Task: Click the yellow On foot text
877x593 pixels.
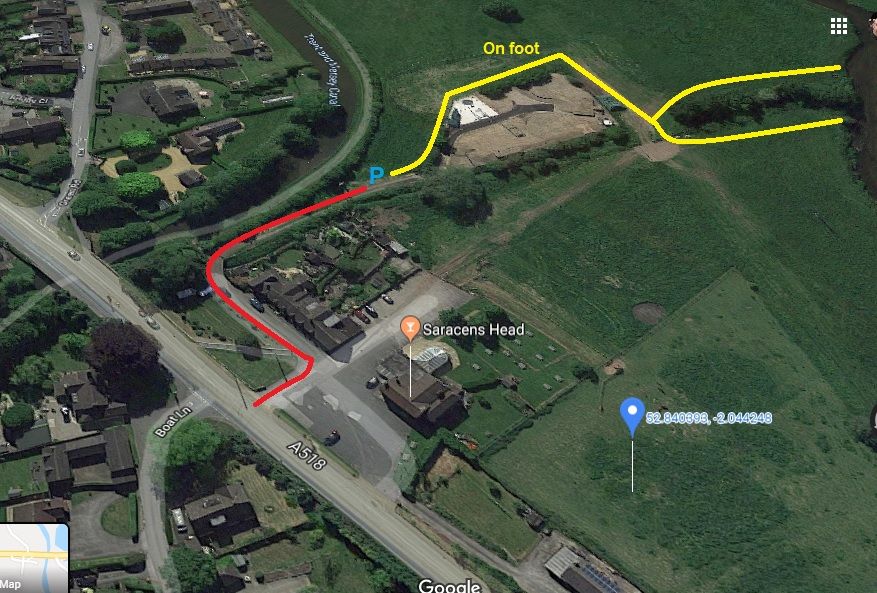Action: coord(511,48)
